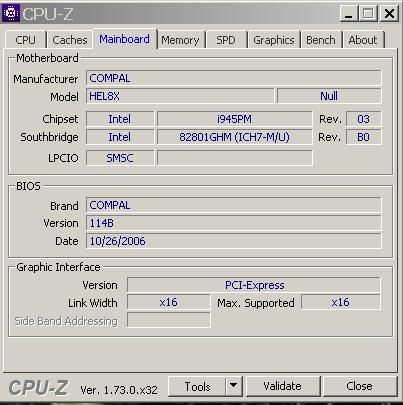The width and height of the screenshot is (403, 405).
Task: Click the i945PM chipset value
Action: pyautogui.click(x=234, y=119)
